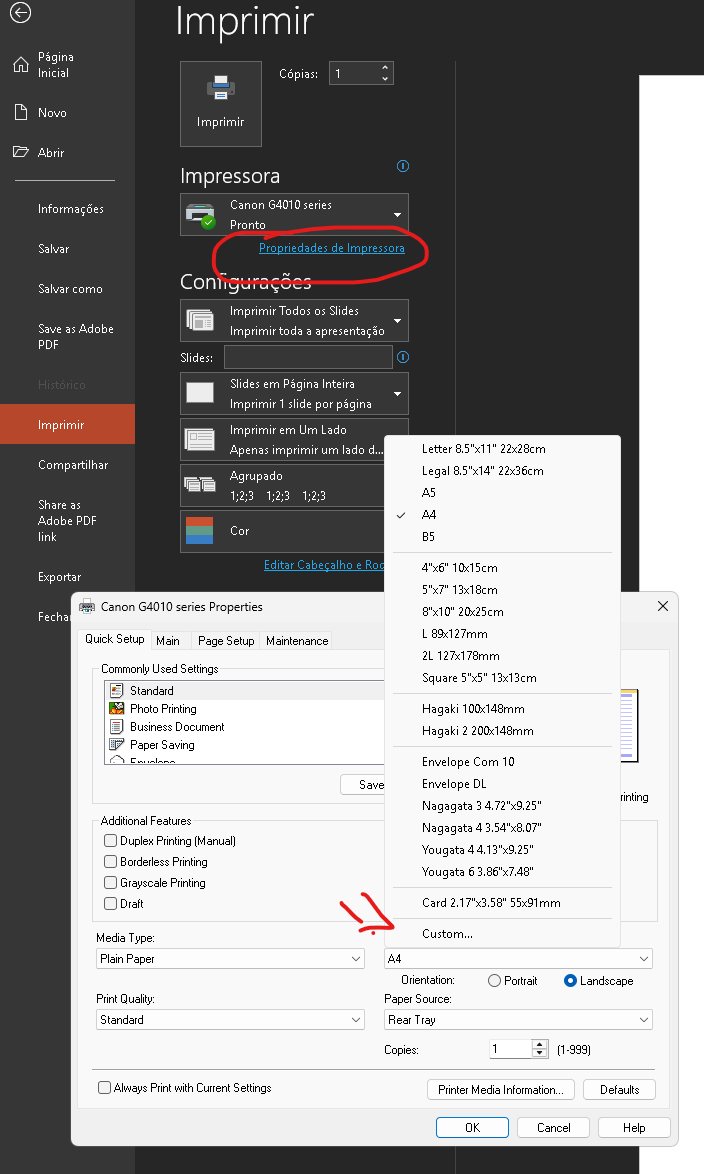This screenshot has height=1174, width=704.
Task: Click Help in Properties dialog
Action: [x=634, y=1128]
